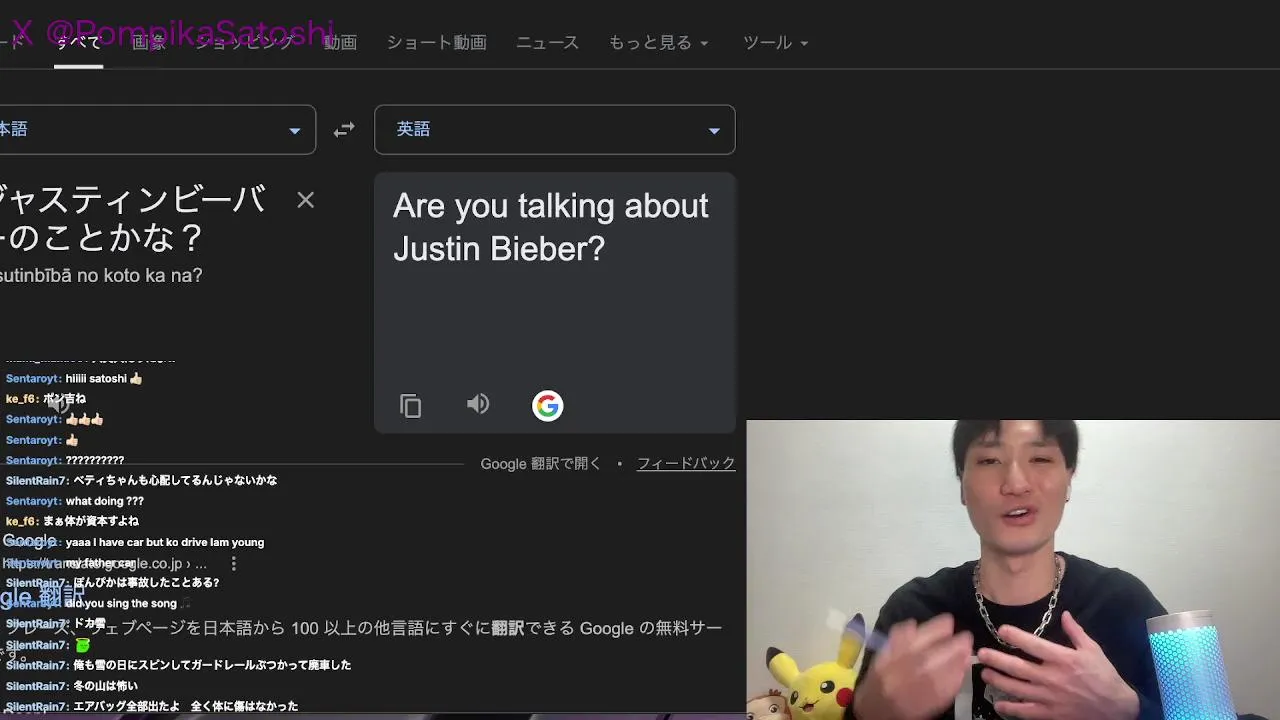Click the Google 翻訳で開く link
The height and width of the screenshot is (720, 1280).
tap(541, 463)
